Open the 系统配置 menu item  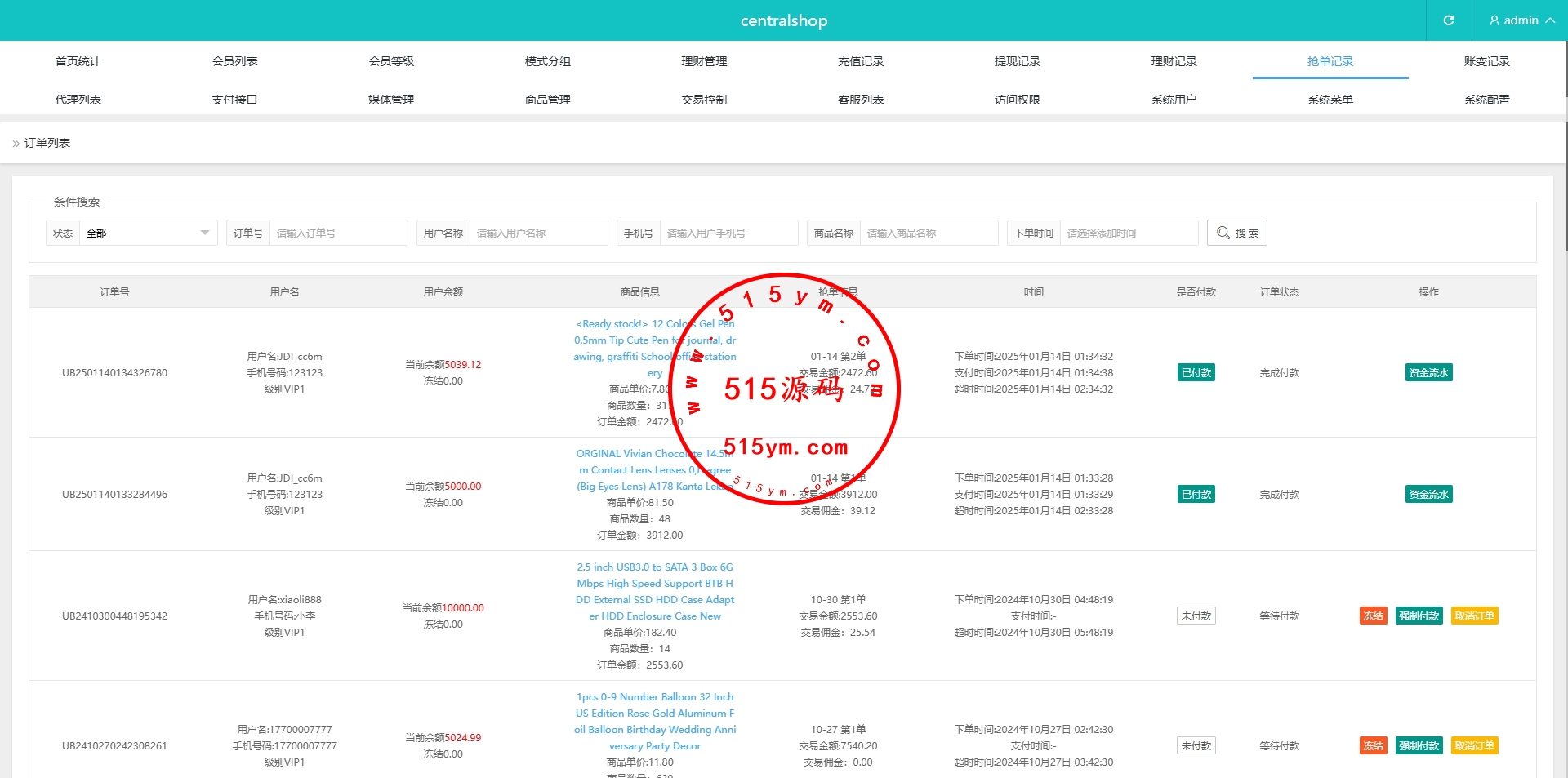click(1486, 100)
